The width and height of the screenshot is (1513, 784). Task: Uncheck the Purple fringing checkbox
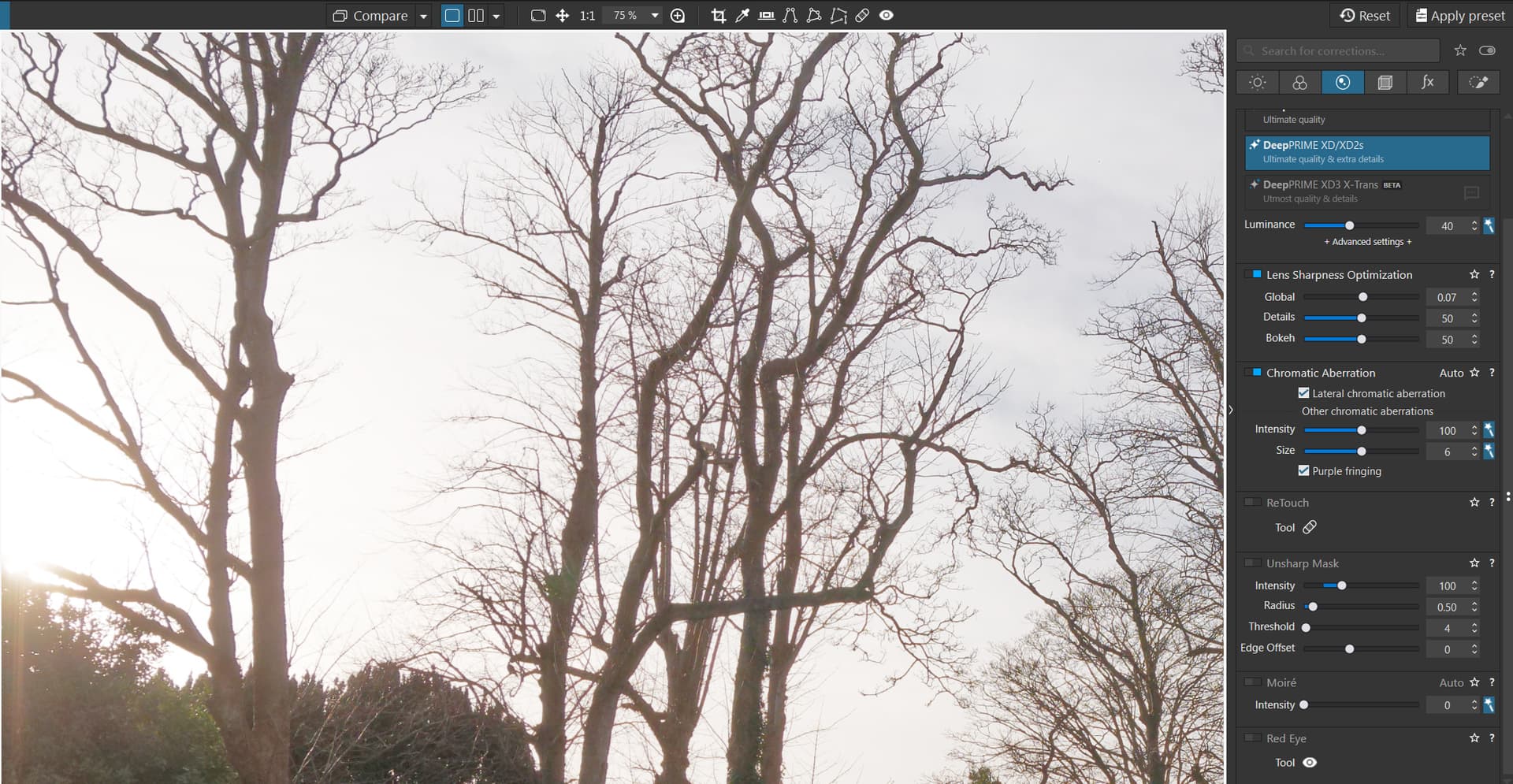point(1303,471)
